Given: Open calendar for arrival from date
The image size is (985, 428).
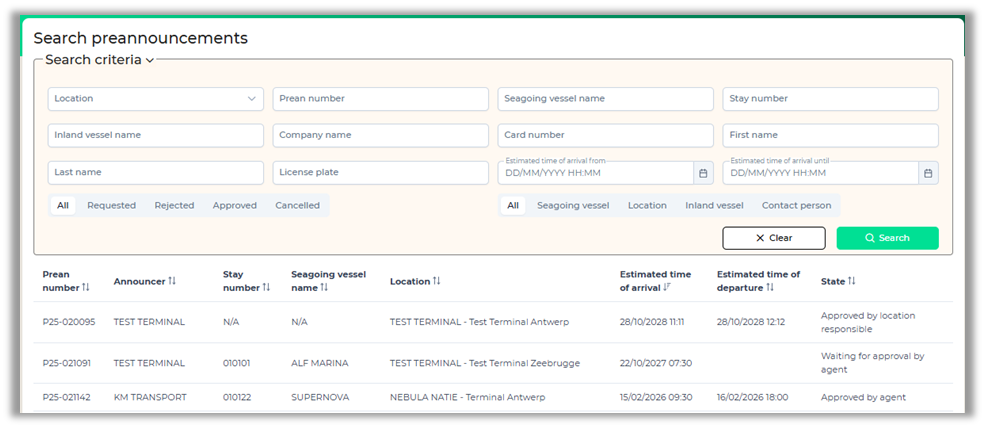Looking at the screenshot, I should (703, 173).
